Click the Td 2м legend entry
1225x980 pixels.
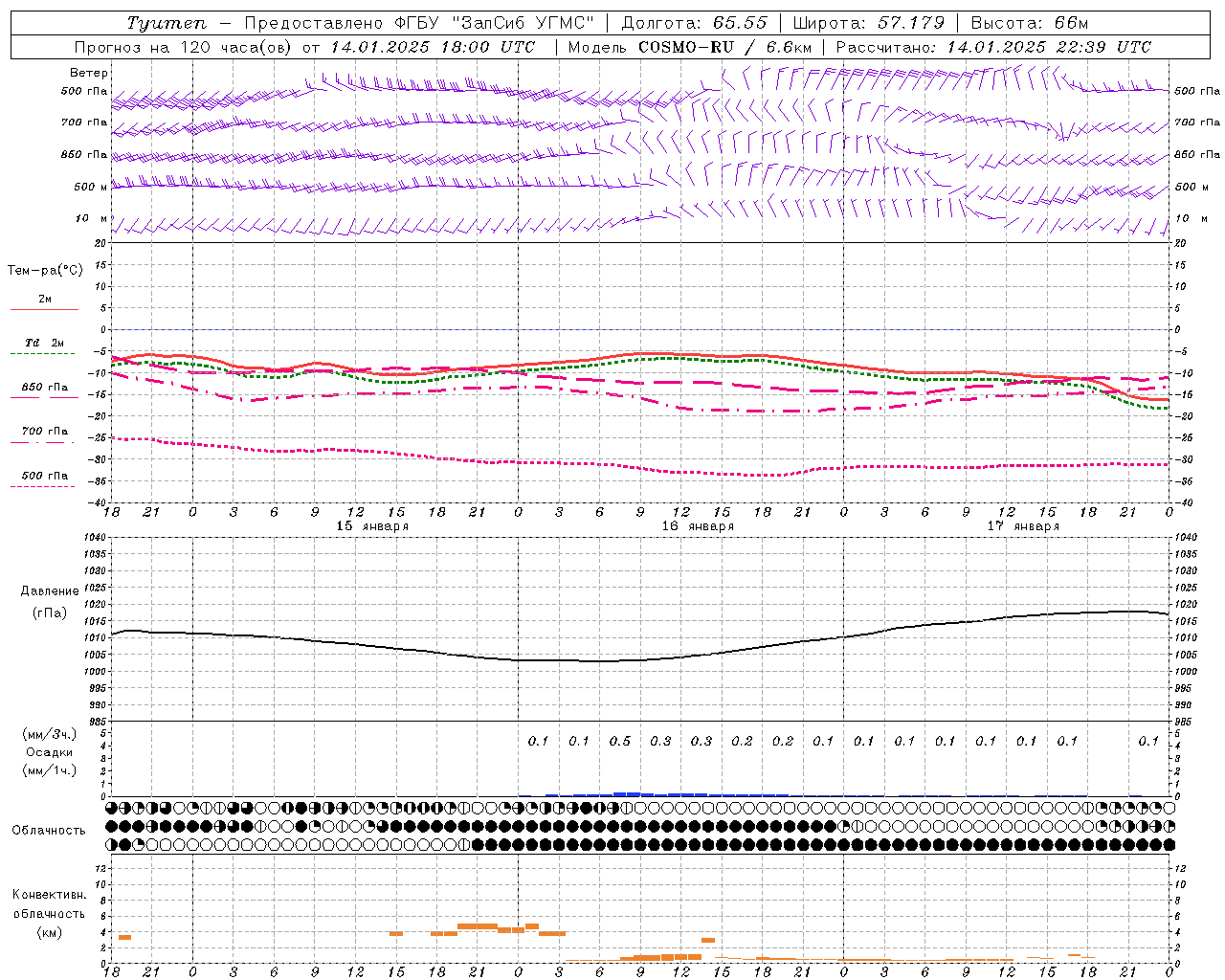[x=44, y=343]
